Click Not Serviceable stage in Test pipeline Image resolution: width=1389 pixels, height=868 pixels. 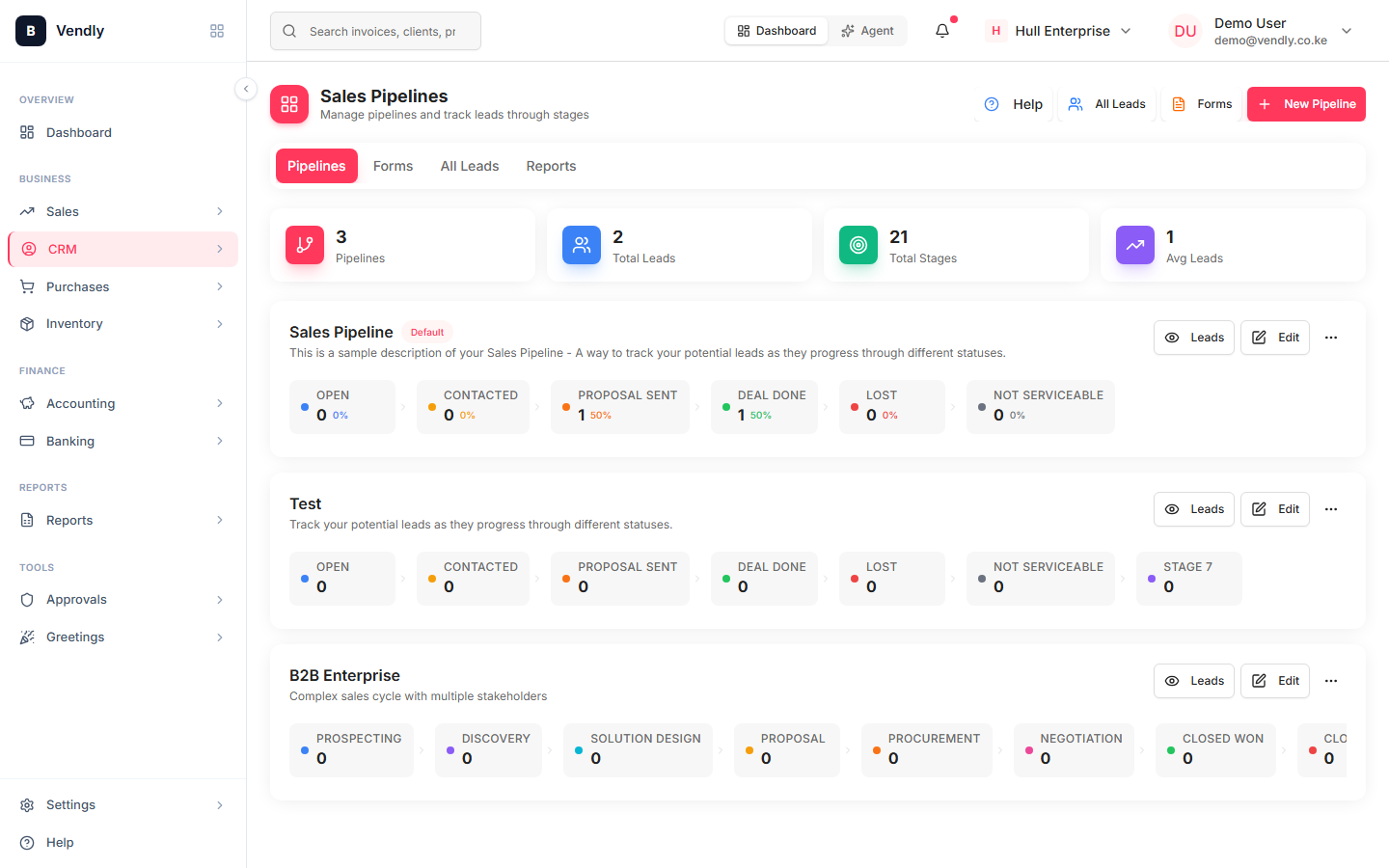(x=1041, y=579)
